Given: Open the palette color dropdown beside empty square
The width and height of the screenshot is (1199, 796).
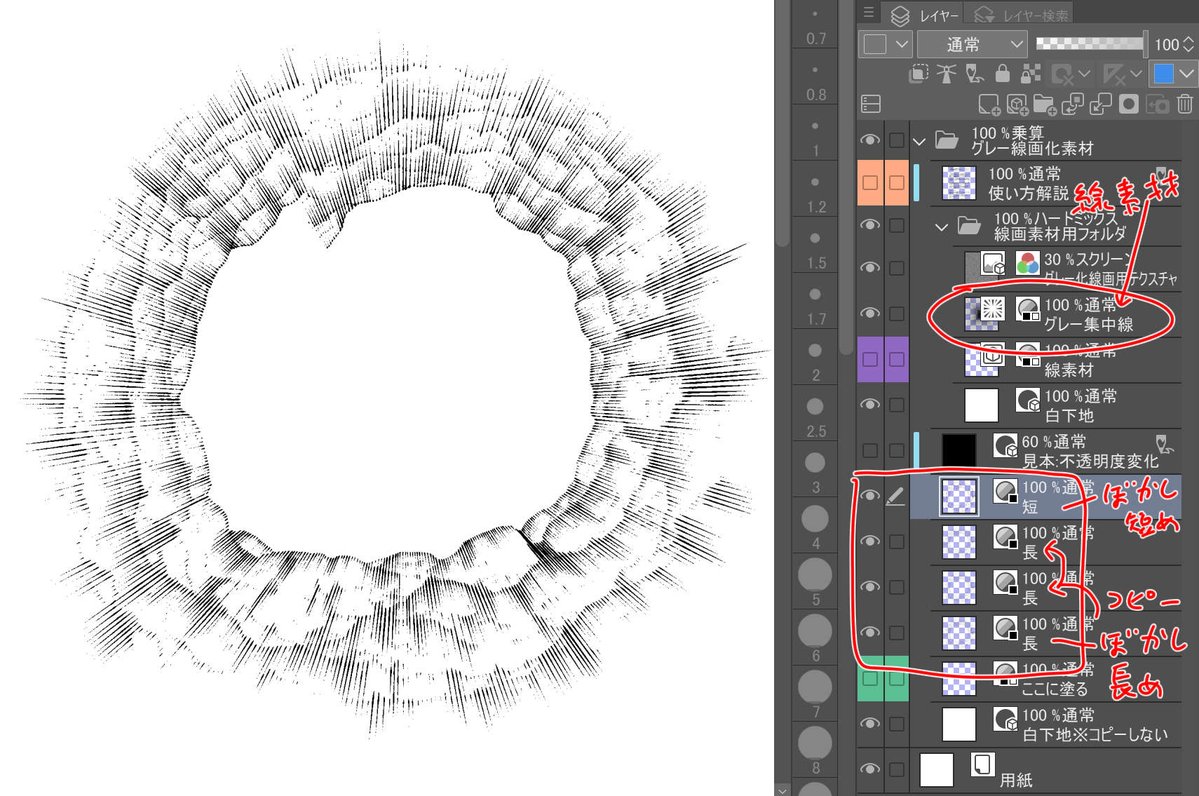Looking at the screenshot, I should click(902, 44).
